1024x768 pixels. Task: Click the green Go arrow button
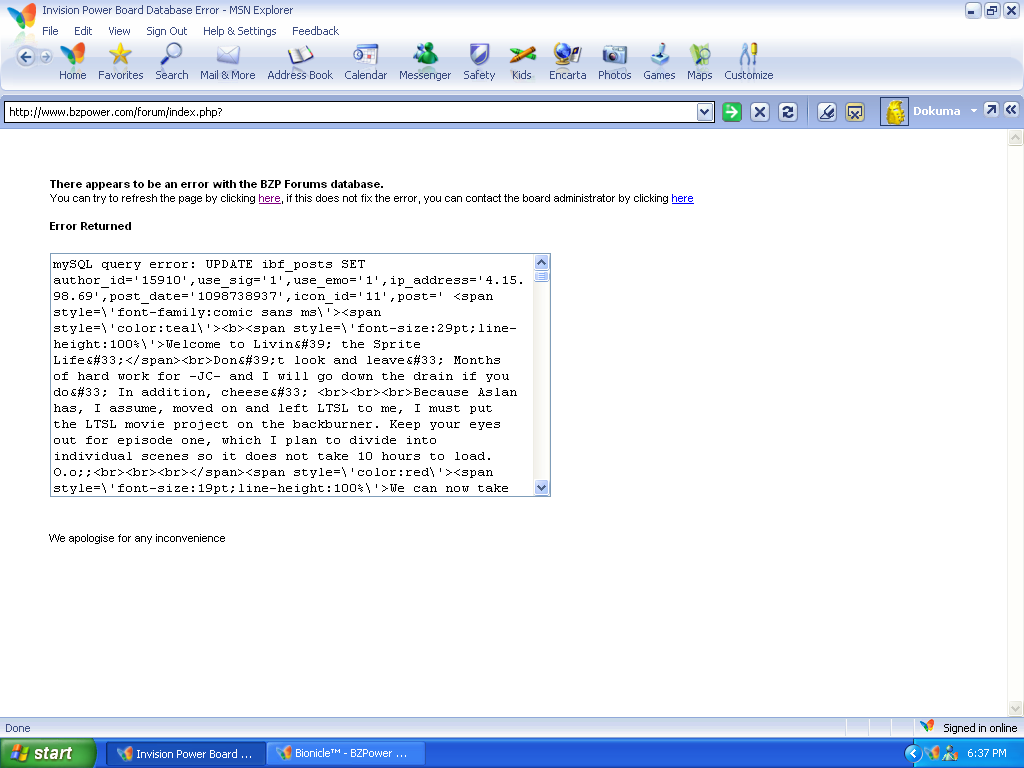[x=731, y=112]
